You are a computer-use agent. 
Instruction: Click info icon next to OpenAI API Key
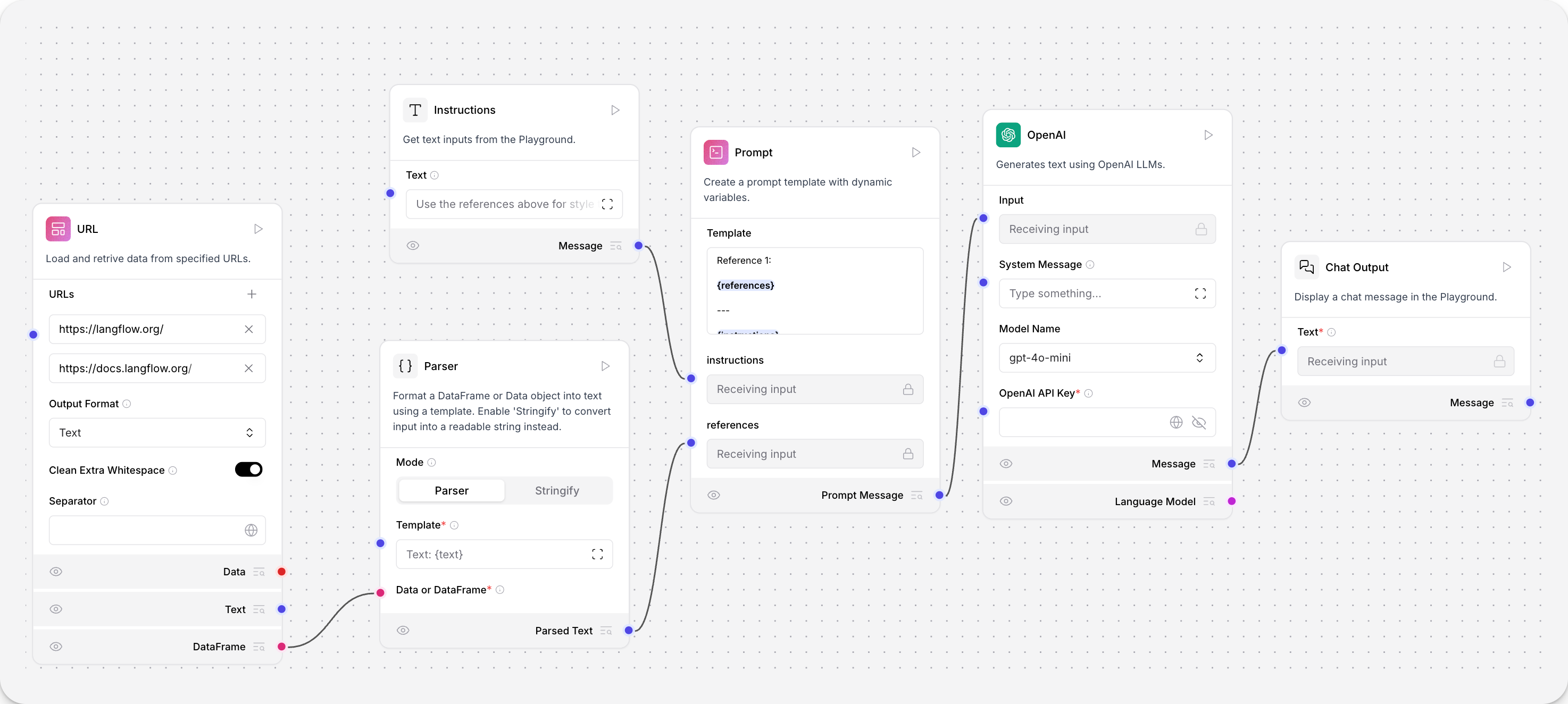(1088, 393)
